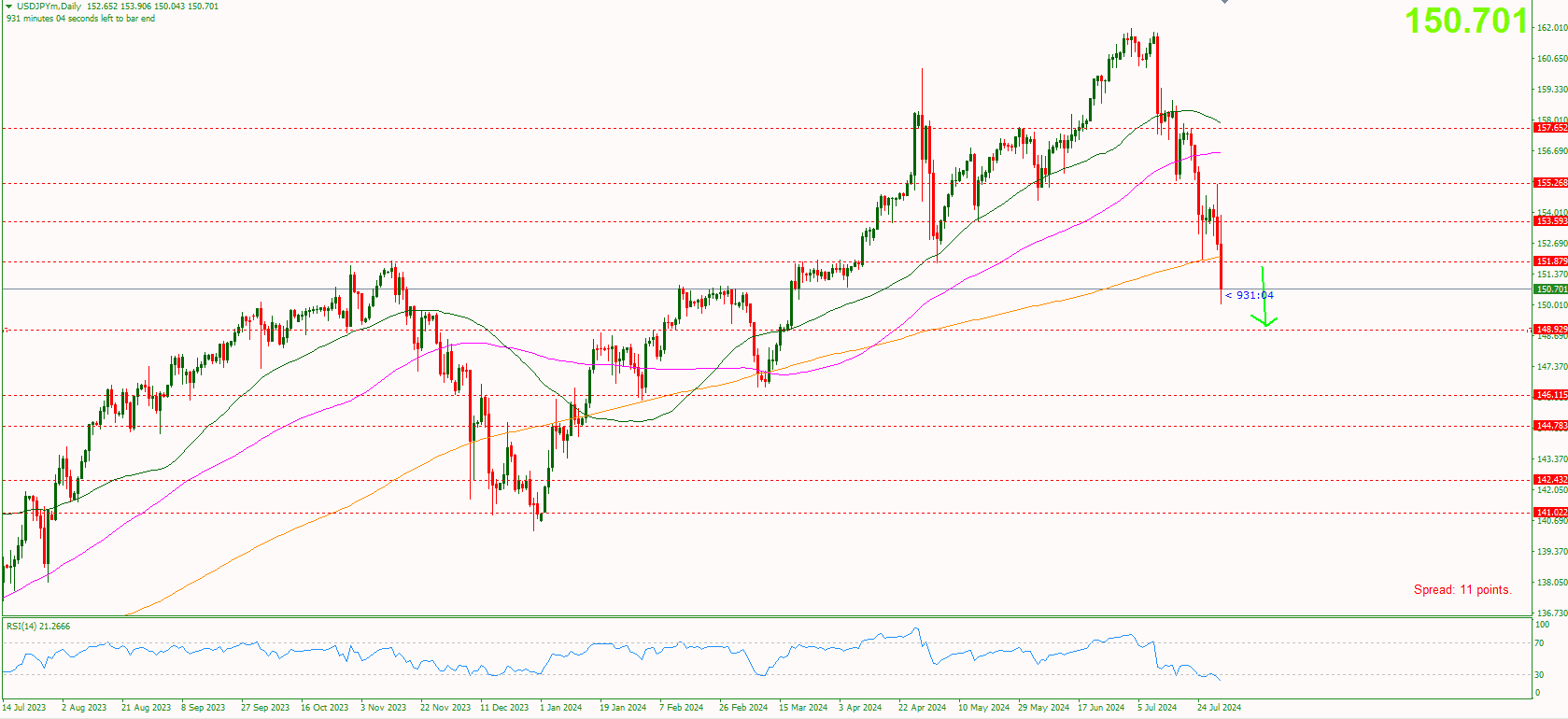This screenshot has height=719, width=1568.
Task: Click the 15 Mar 2024 date label
Action: click(803, 708)
